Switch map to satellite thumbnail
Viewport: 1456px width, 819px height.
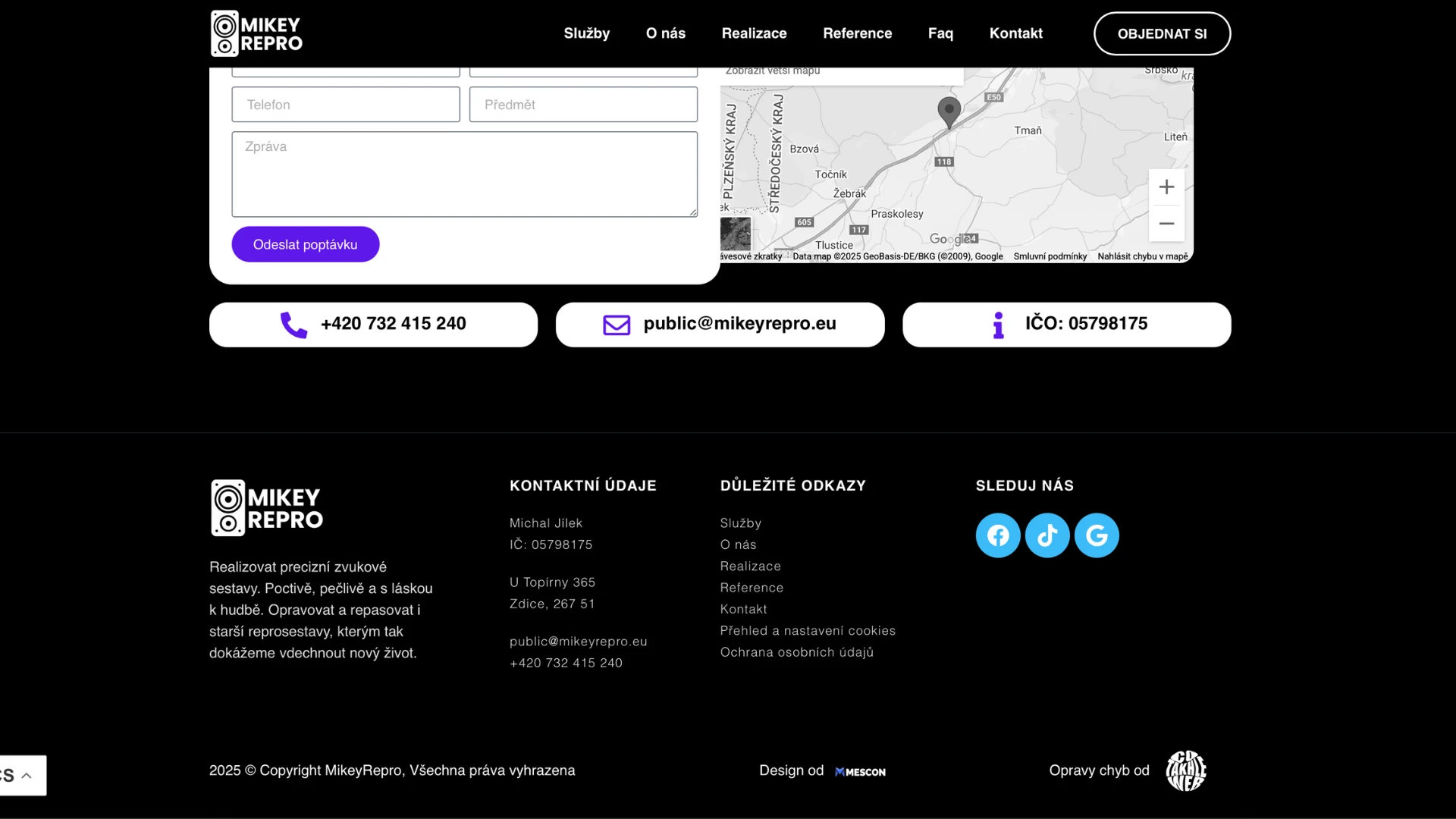[735, 234]
